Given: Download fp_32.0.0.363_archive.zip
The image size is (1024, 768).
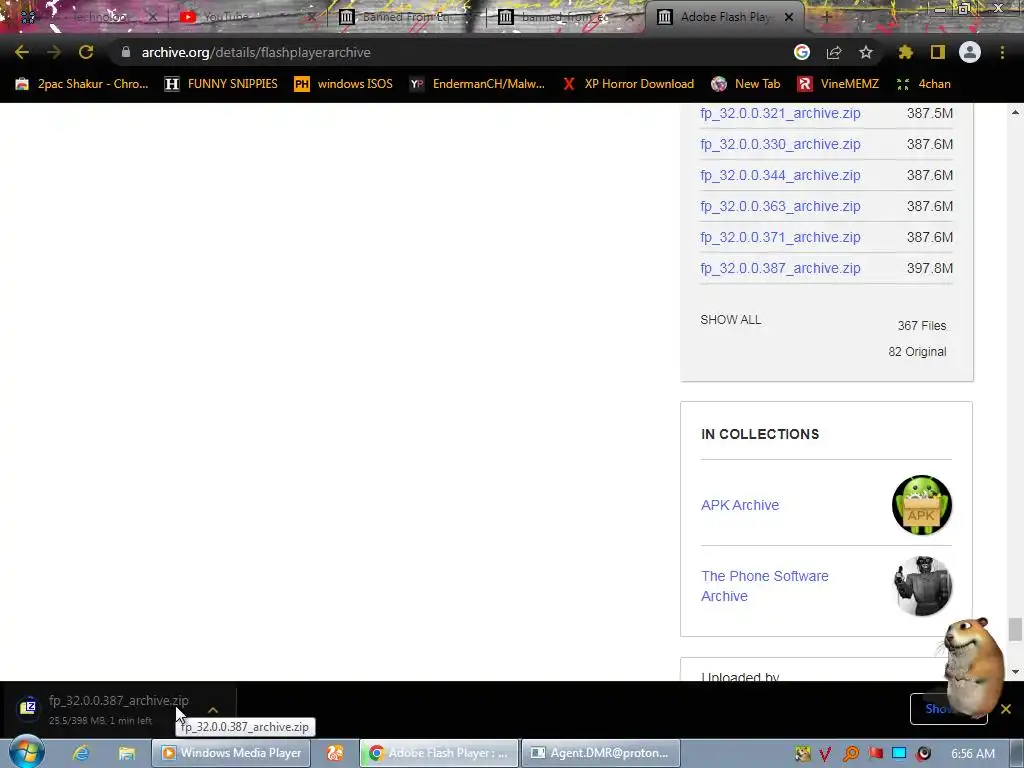Looking at the screenshot, I should [780, 206].
